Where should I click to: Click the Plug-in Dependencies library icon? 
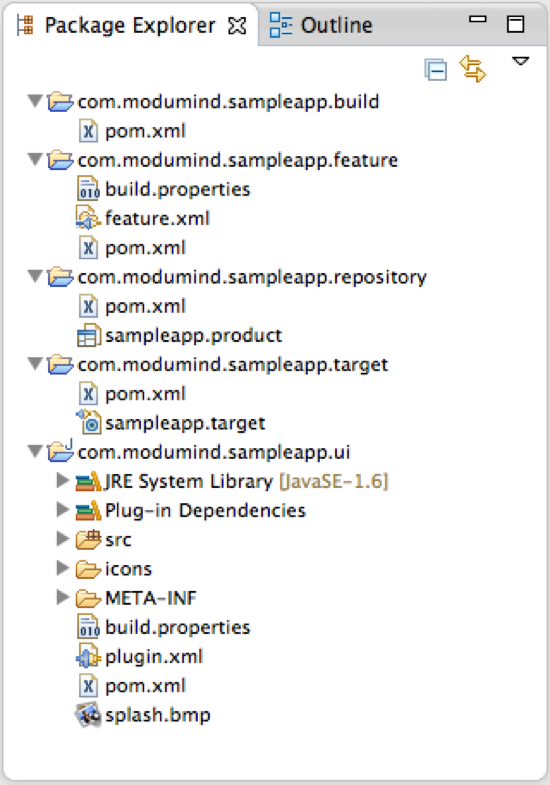coord(88,510)
